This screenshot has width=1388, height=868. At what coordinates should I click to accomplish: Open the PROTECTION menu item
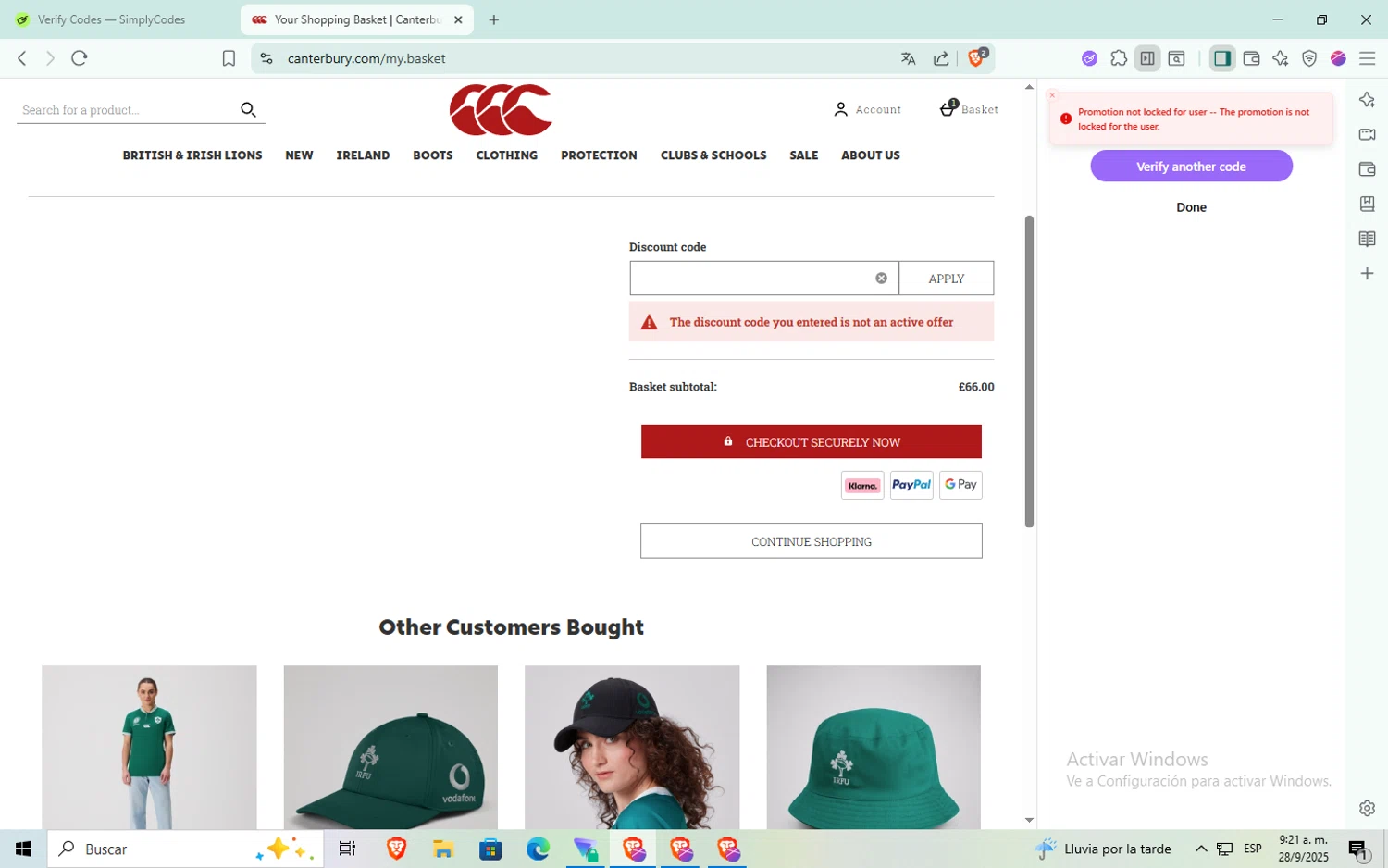point(599,155)
